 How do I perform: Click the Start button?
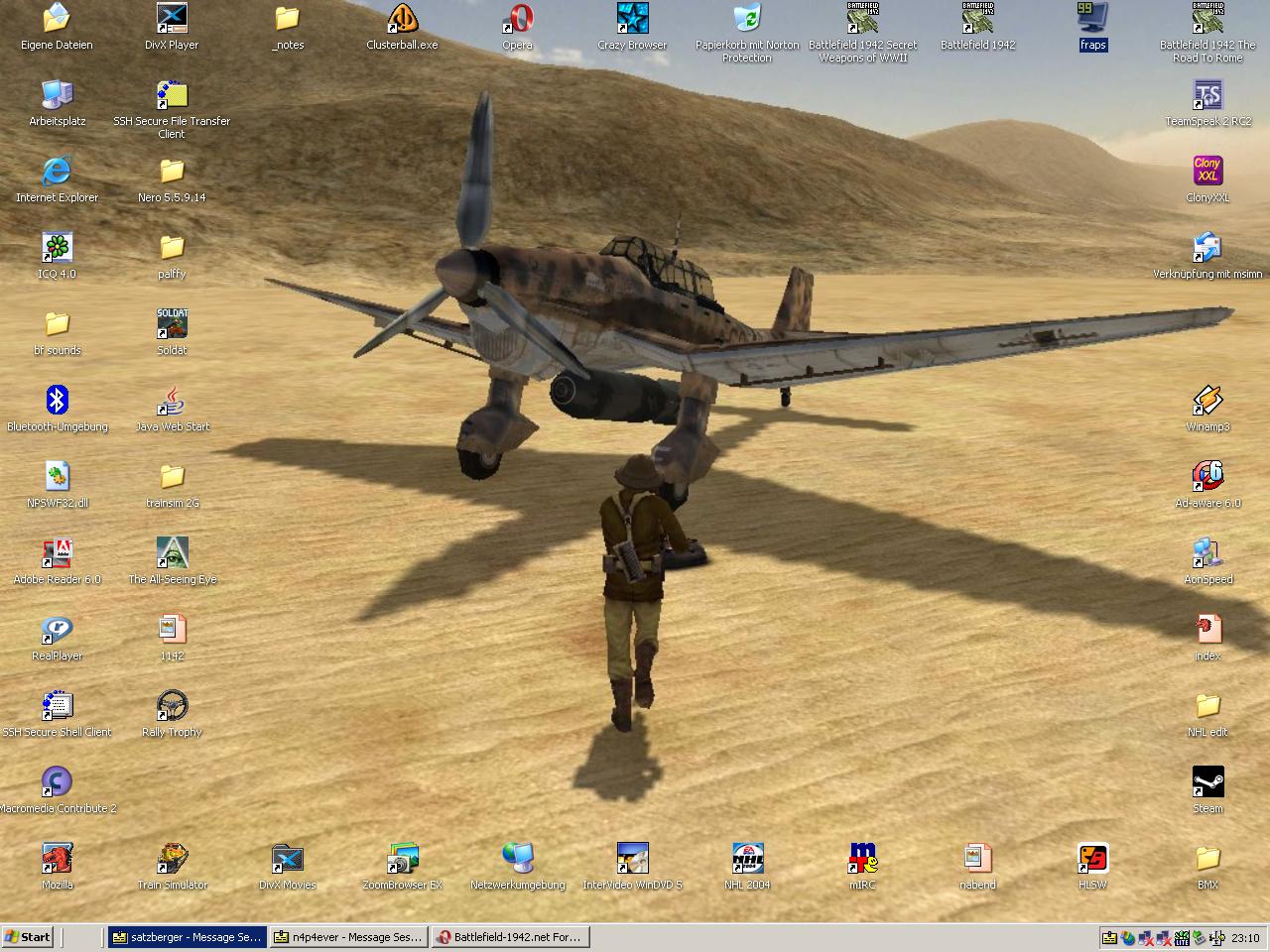(27, 937)
